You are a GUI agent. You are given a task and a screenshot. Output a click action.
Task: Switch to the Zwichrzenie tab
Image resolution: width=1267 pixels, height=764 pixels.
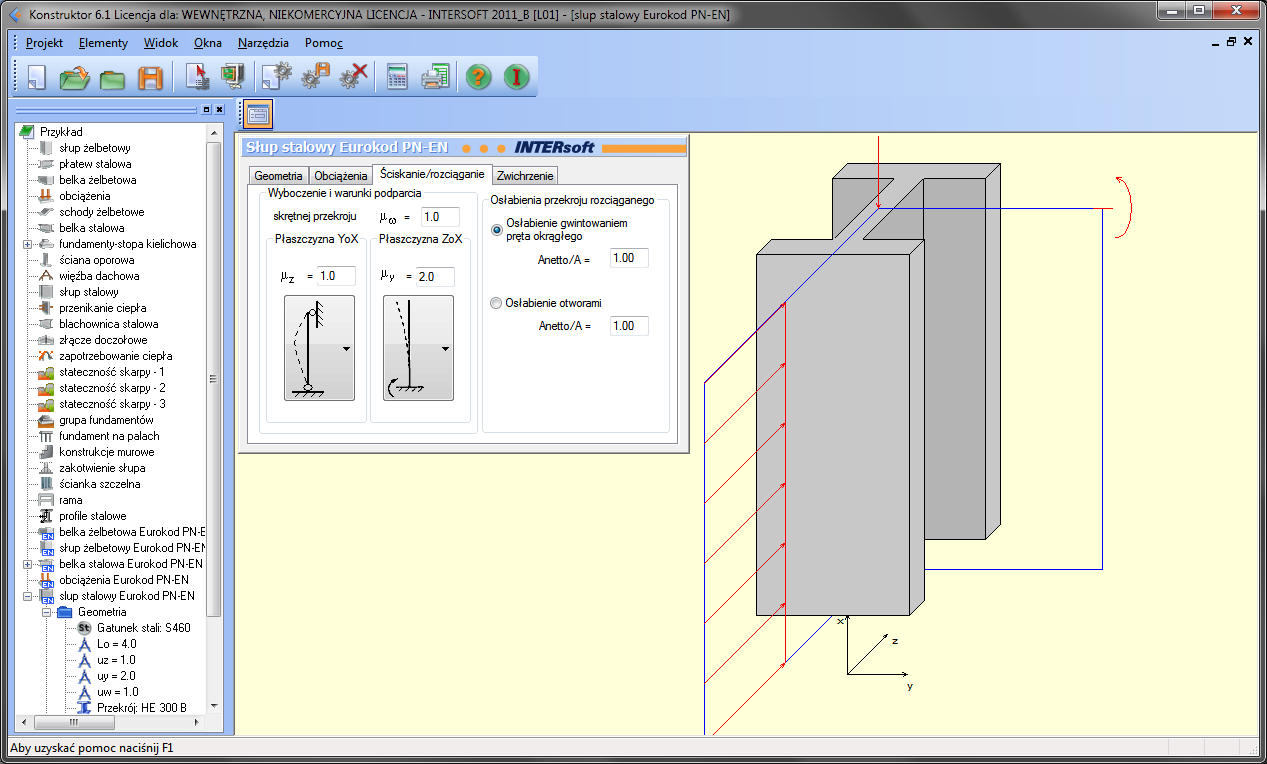click(525, 176)
